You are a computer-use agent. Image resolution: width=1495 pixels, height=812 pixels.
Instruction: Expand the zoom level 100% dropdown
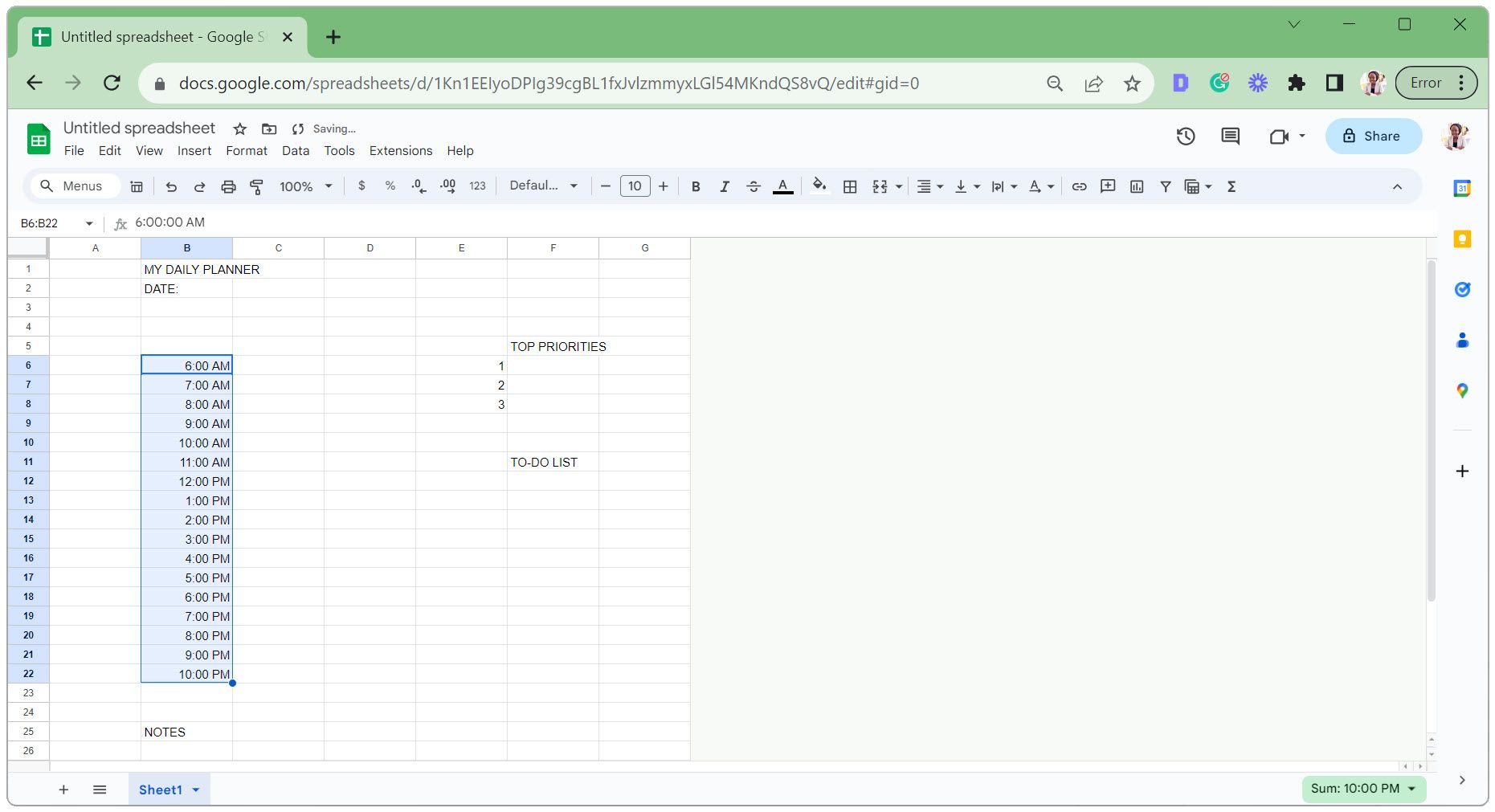[305, 186]
